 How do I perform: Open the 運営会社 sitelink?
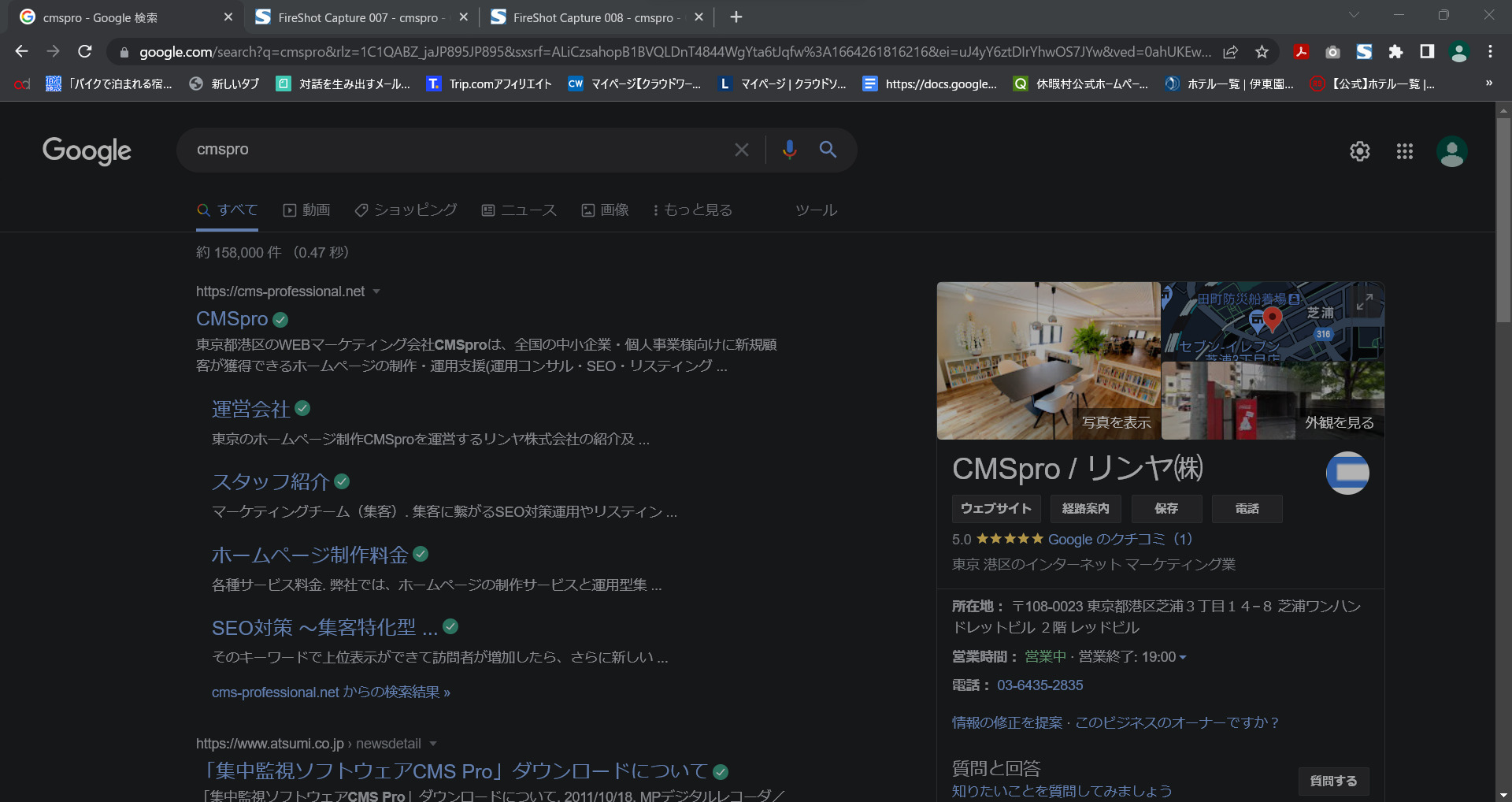click(251, 409)
